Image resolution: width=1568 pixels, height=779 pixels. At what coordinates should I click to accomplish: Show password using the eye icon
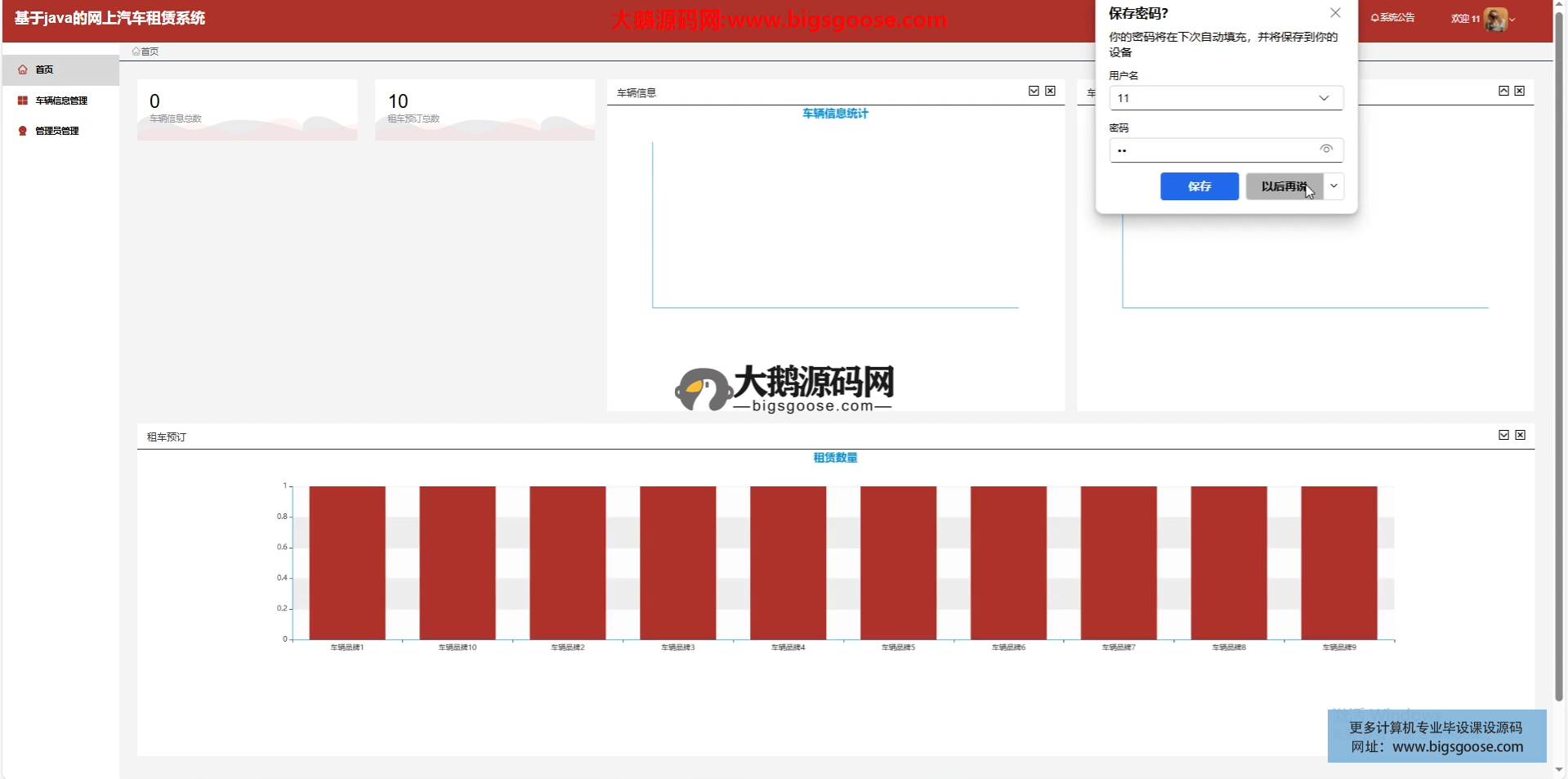(x=1326, y=150)
